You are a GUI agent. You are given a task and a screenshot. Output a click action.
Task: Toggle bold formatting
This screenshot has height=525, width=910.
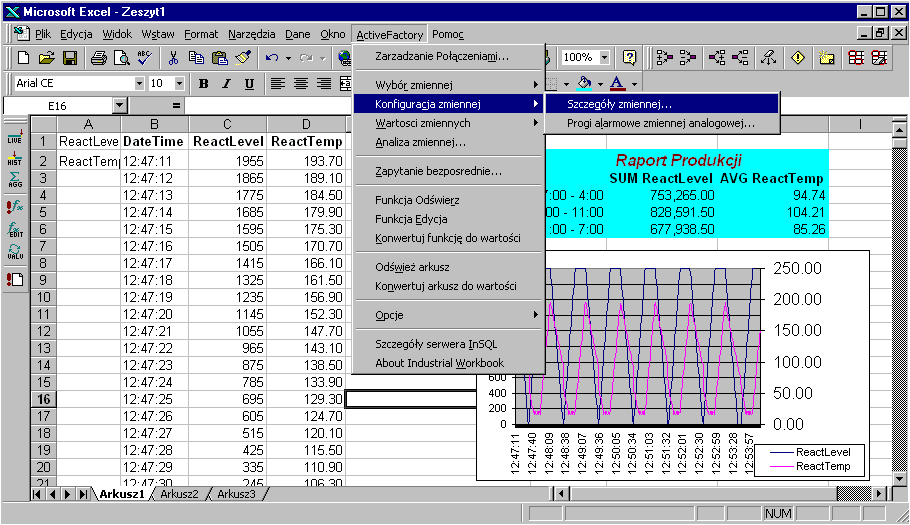point(203,84)
